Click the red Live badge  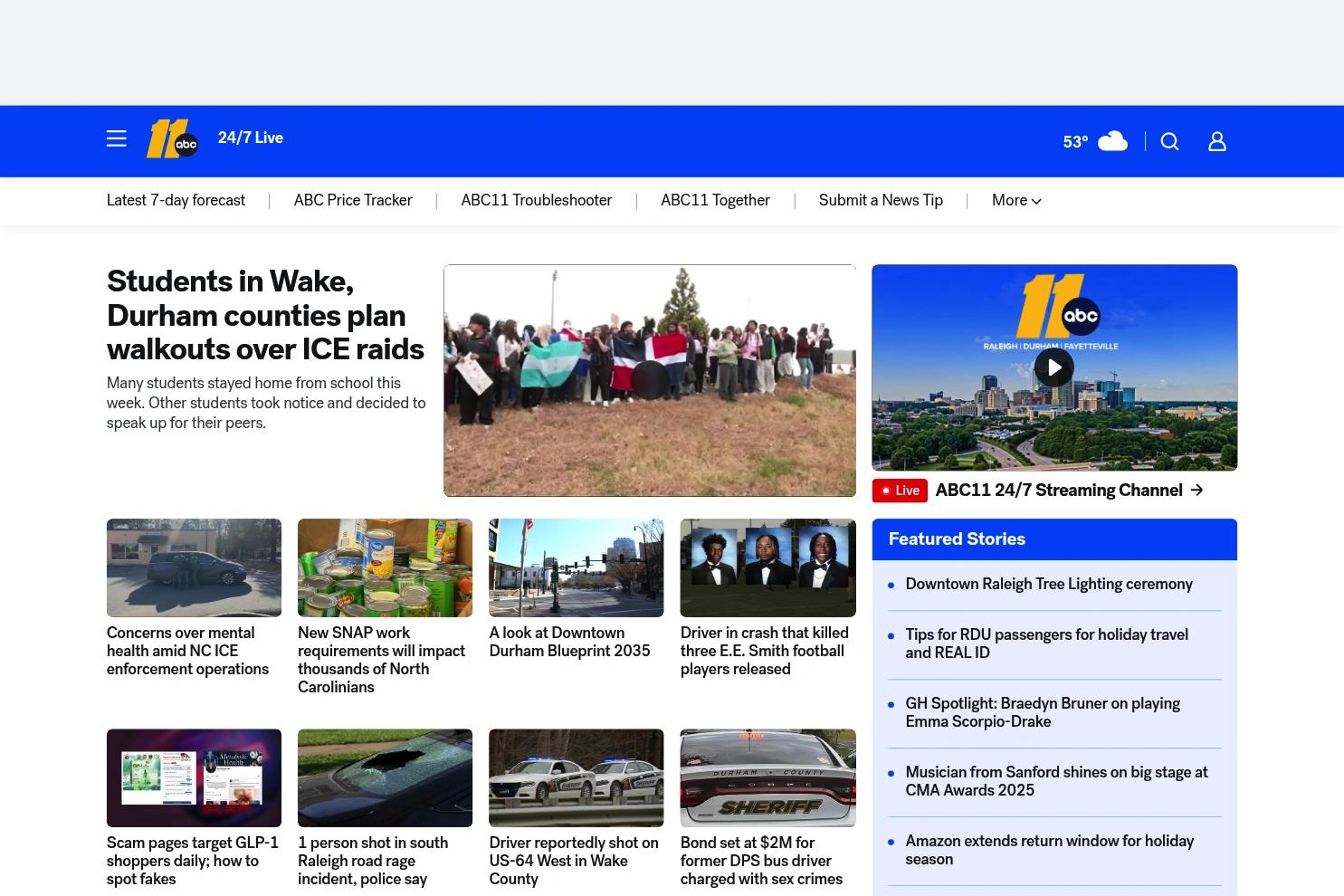pos(900,491)
